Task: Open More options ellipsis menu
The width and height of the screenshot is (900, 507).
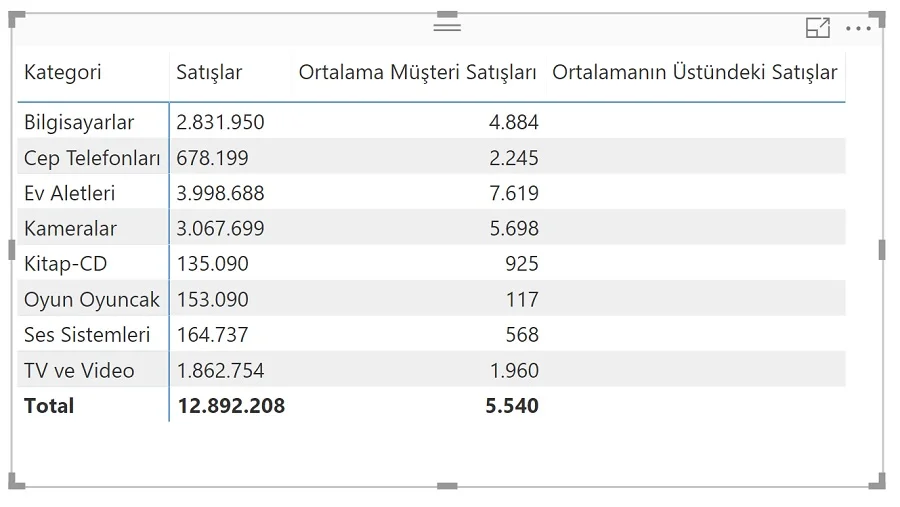Action: click(859, 28)
